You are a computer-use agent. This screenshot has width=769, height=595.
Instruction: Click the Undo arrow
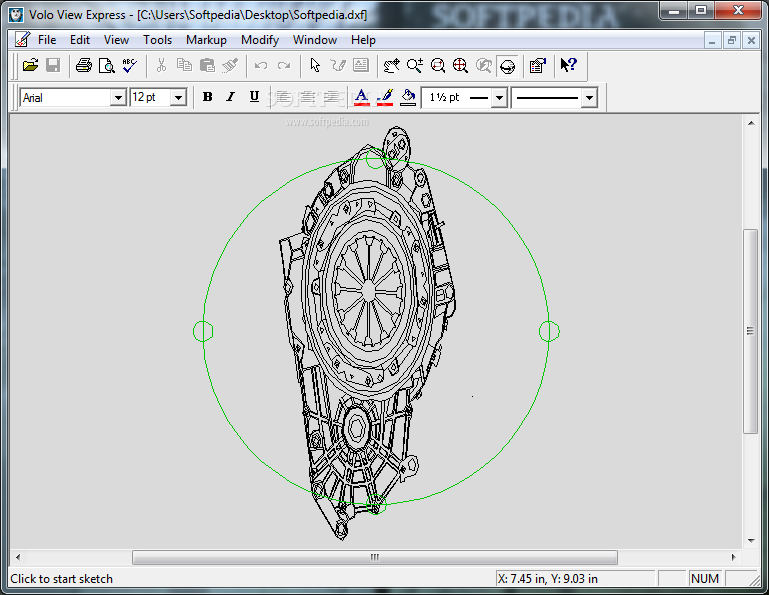click(261, 65)
